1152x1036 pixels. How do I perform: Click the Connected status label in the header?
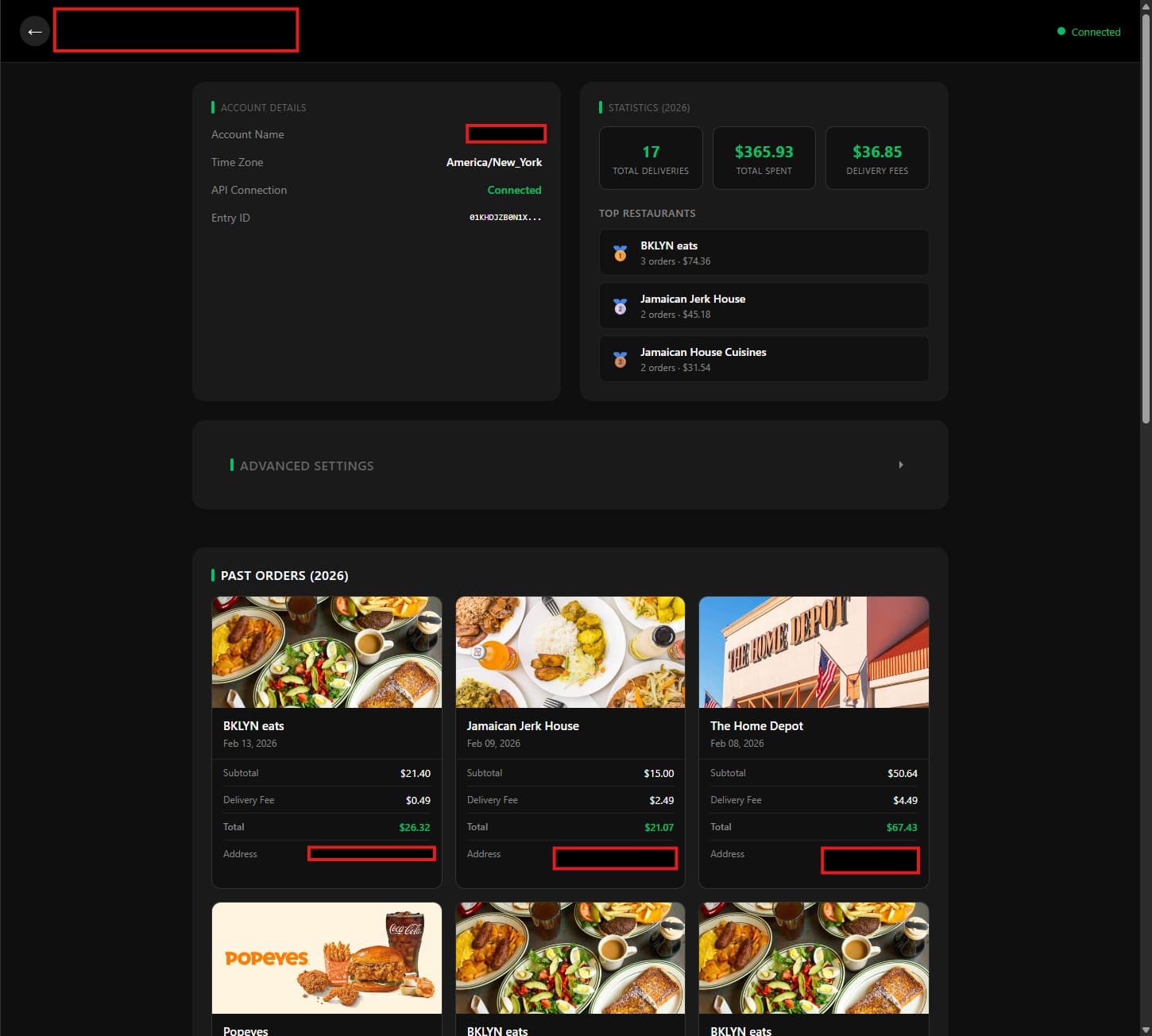1096,32
